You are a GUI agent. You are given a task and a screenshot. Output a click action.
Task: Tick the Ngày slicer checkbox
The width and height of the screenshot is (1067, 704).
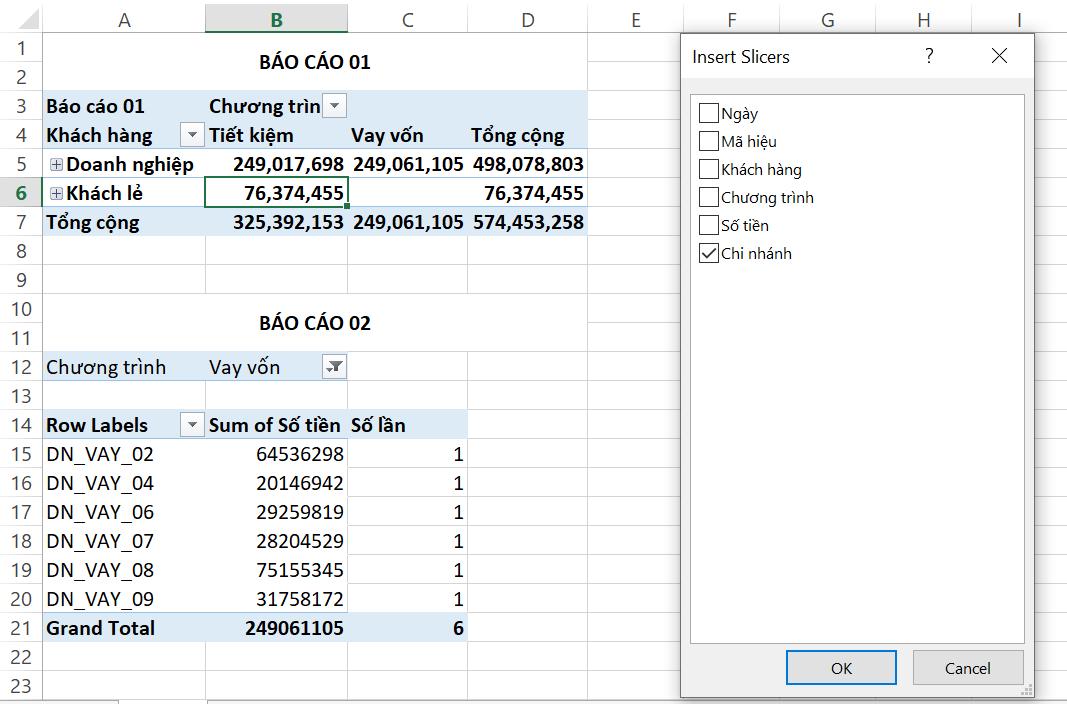709,113
